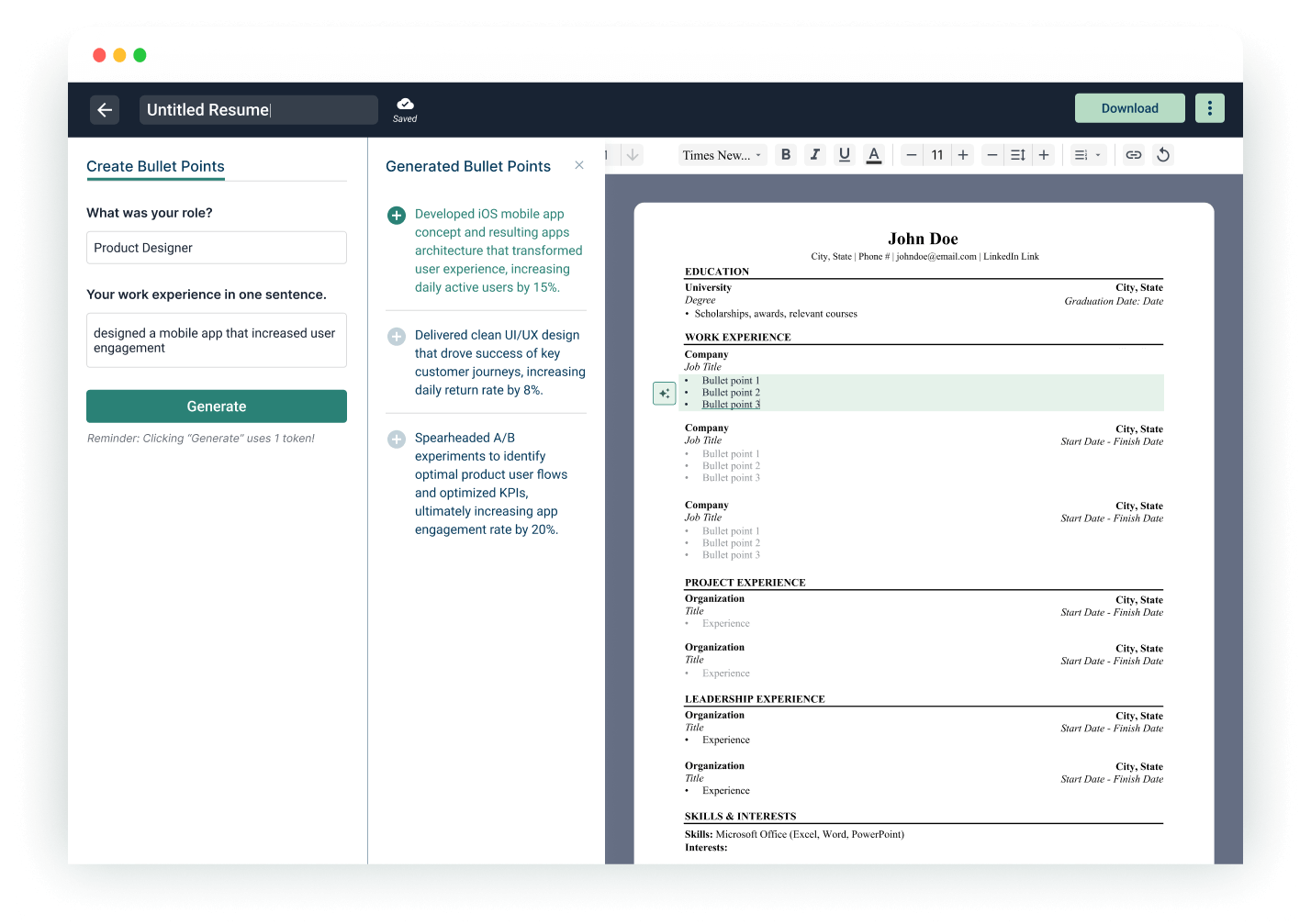Select the Create Bullet Points section header
Viewport: 1311px width, 924px height.
coord(155,166)
